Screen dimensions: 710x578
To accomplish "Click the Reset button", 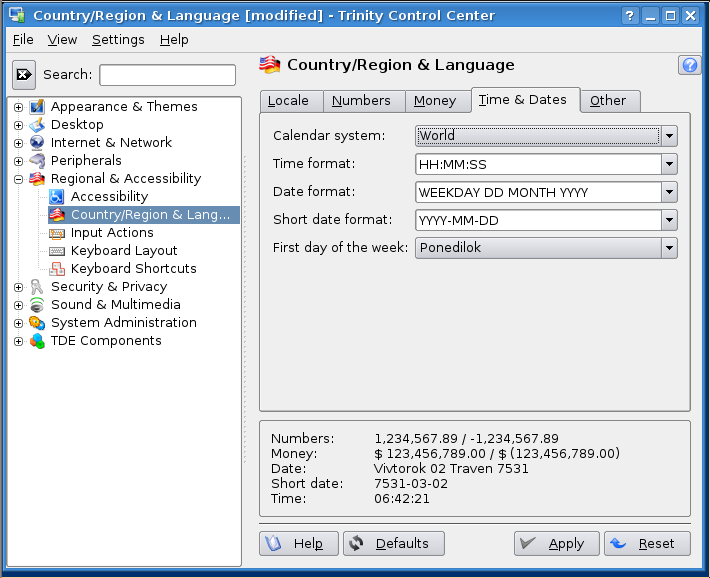I will click(x=648, y=544).
